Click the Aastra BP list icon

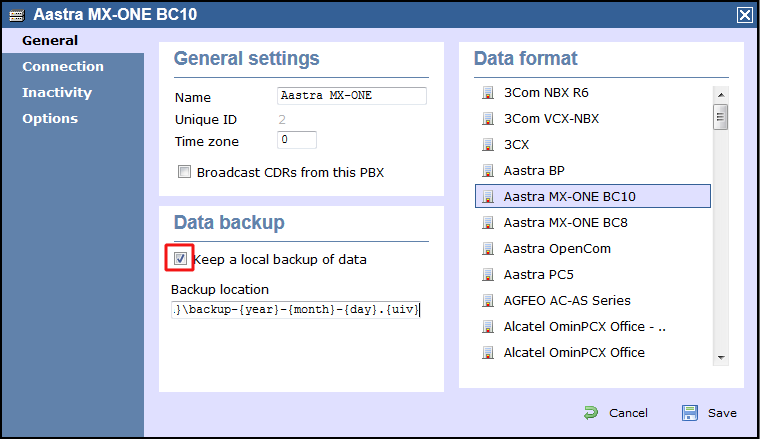click(x=488, y=171)
